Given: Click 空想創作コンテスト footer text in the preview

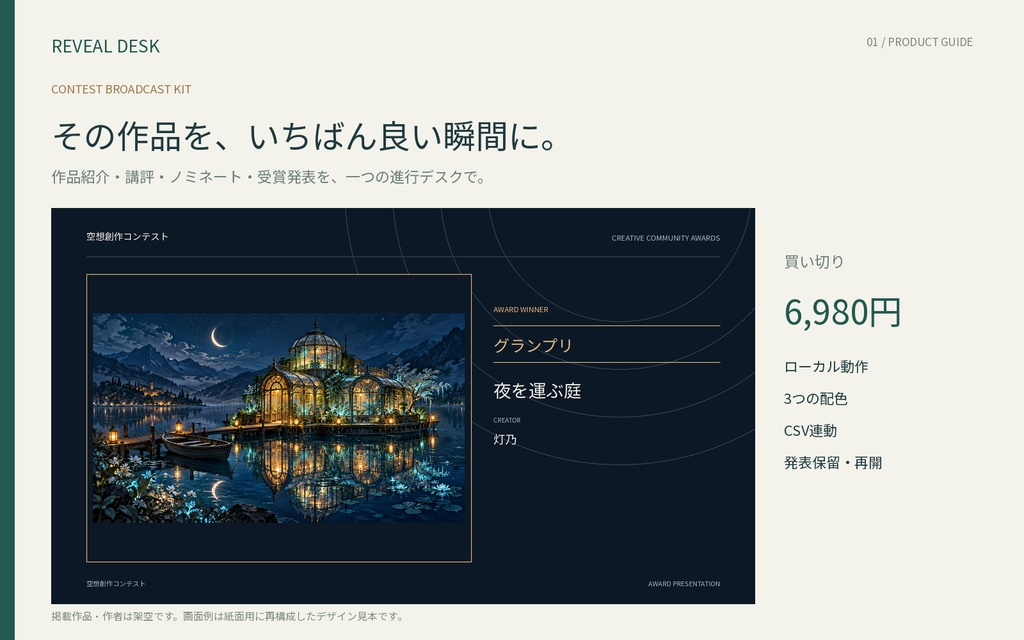Looking at the screenshot, I should tap(116, 584).
